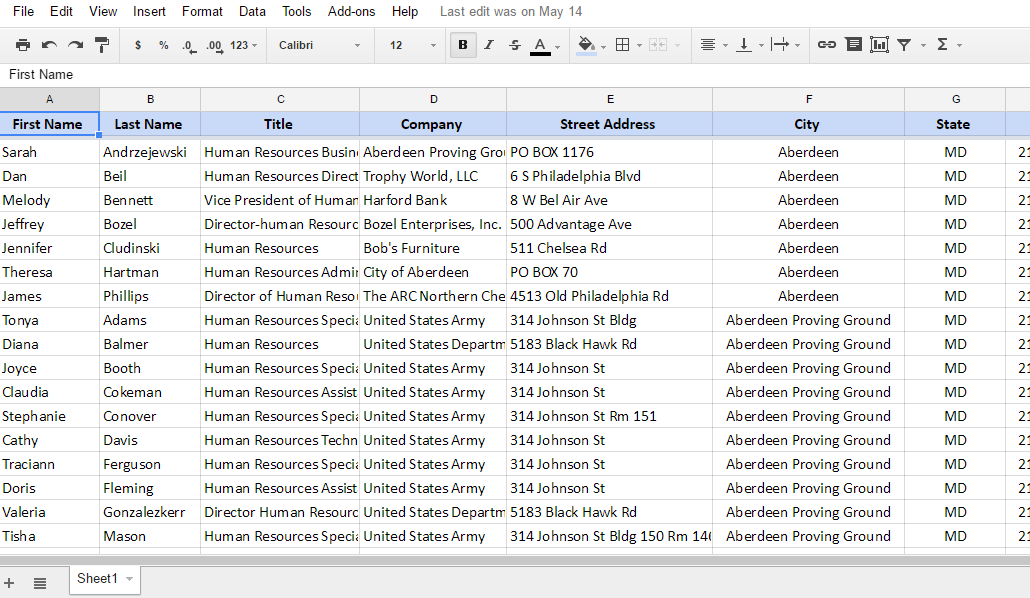1030x598 pixels.
Task: Click the cell 500 Advantage Ave
Action: pyautogui.click(x=610, y=224)
